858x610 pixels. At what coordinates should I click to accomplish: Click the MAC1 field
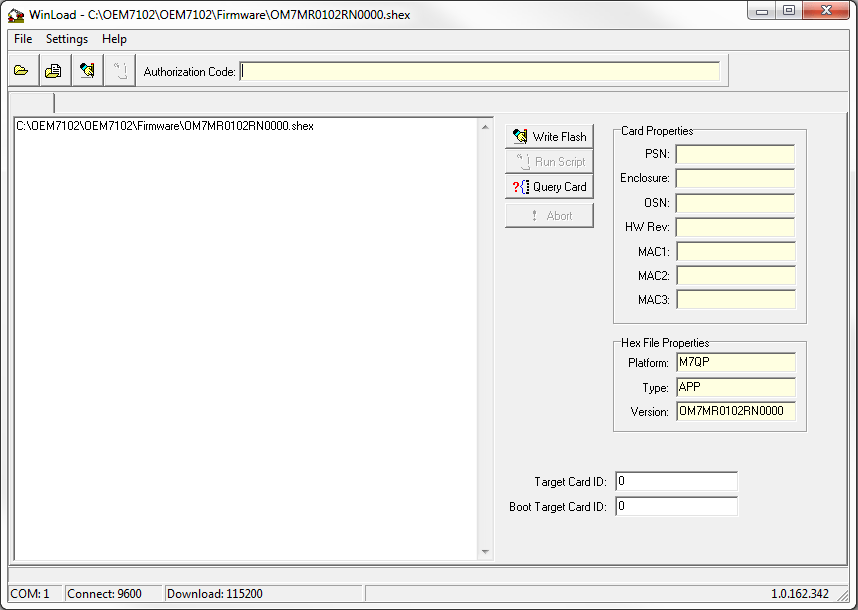736,252
